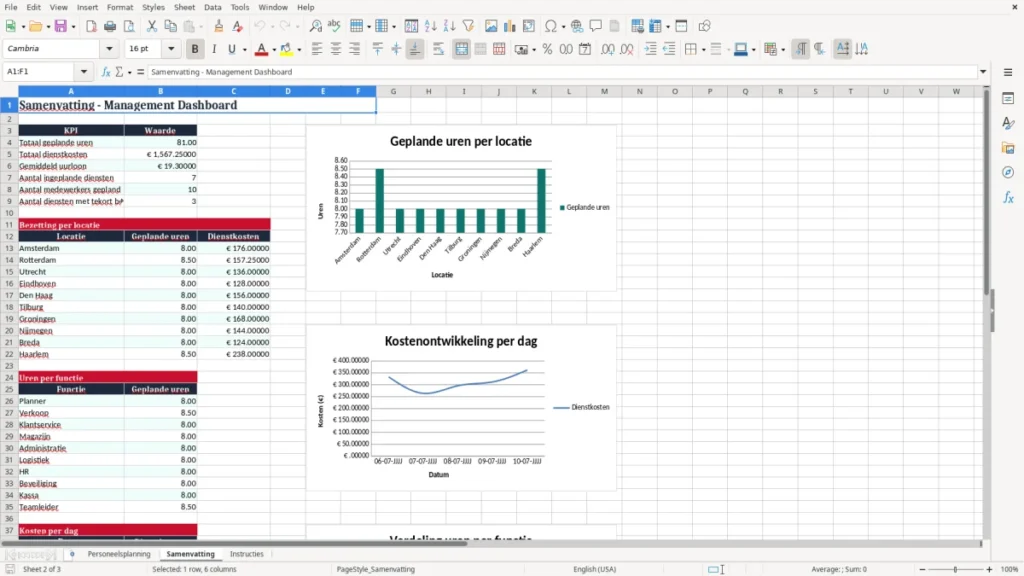
Task: Click the Cut scissors icon
Action: pos(152,26)
